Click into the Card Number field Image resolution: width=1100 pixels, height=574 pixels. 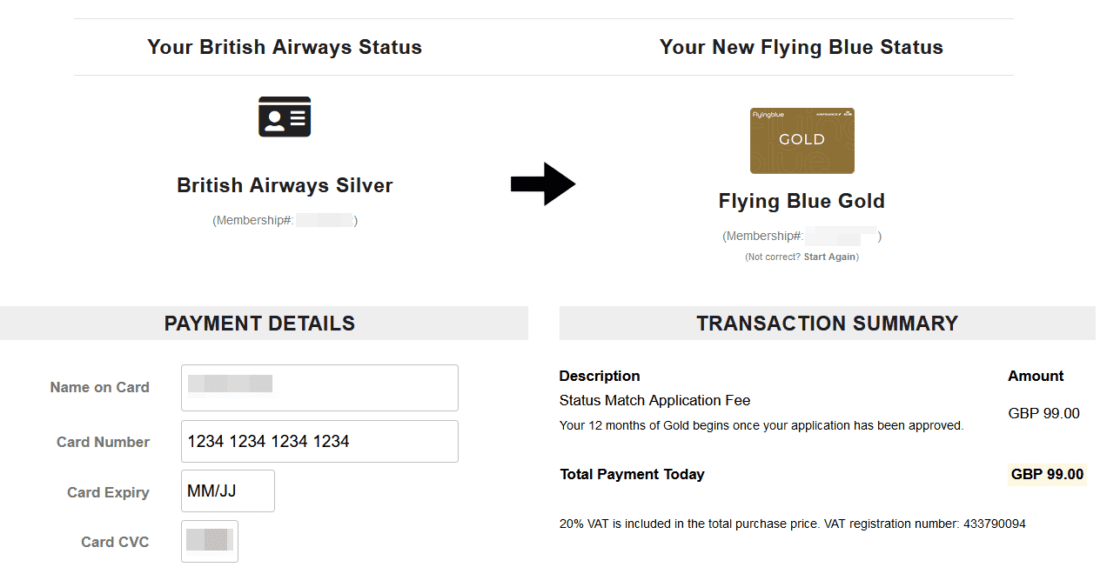(319, 441)
